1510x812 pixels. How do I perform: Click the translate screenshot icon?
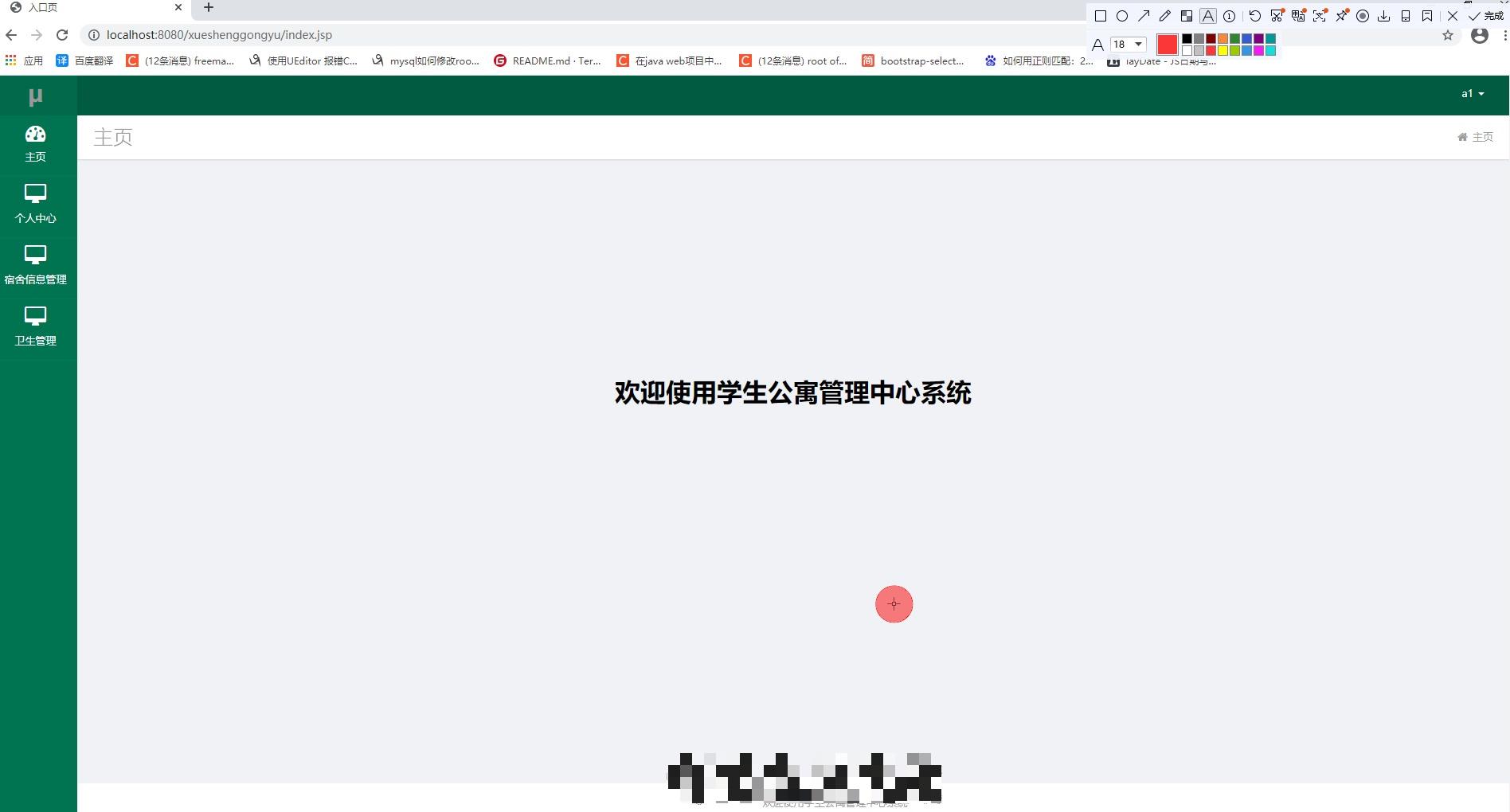tap(1299, 15)
